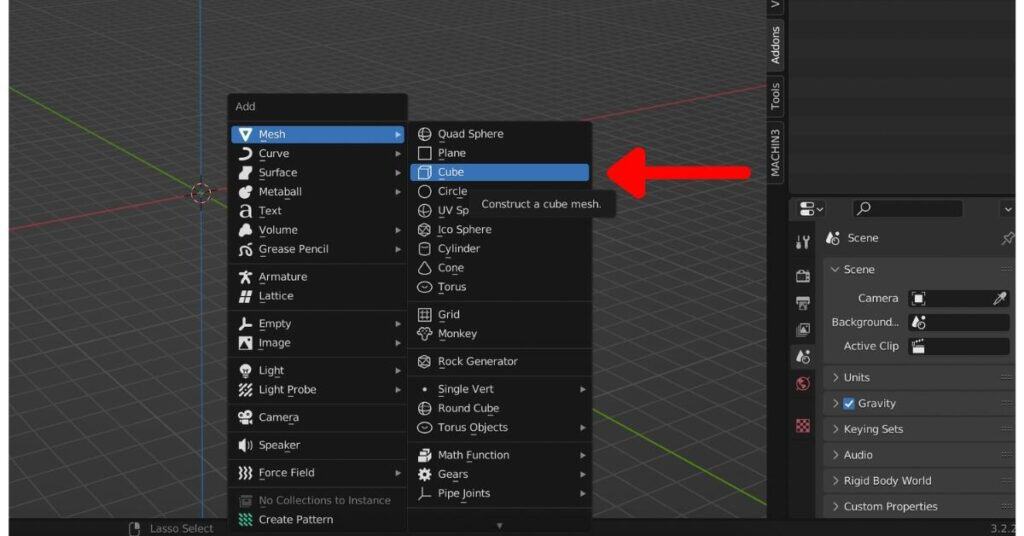Open the Tool properties tab
1024x536 pixels.
tap(802, 242)
